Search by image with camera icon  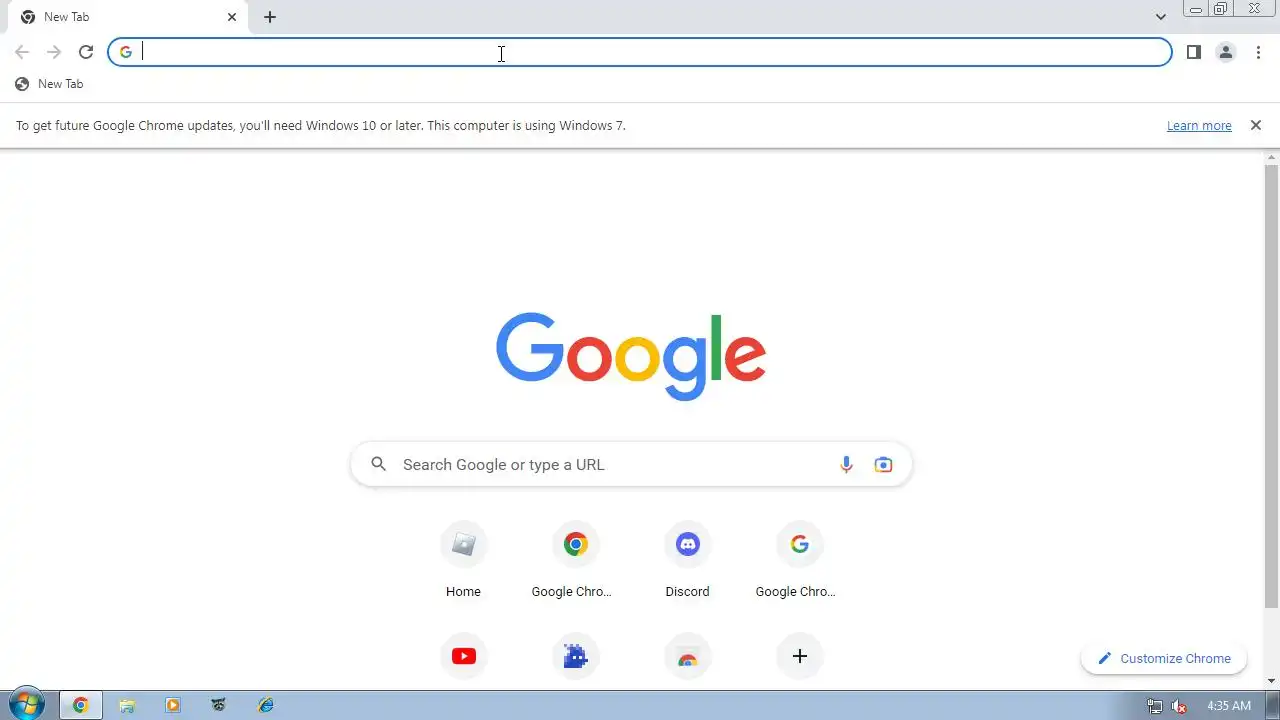point(883,464)
